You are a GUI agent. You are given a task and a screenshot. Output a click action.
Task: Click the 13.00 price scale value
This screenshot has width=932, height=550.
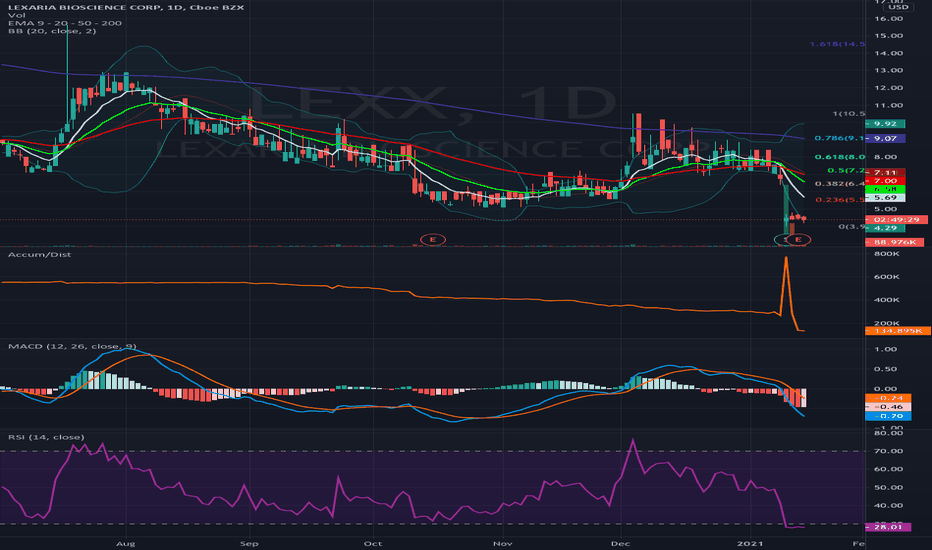tap(889, 70)
